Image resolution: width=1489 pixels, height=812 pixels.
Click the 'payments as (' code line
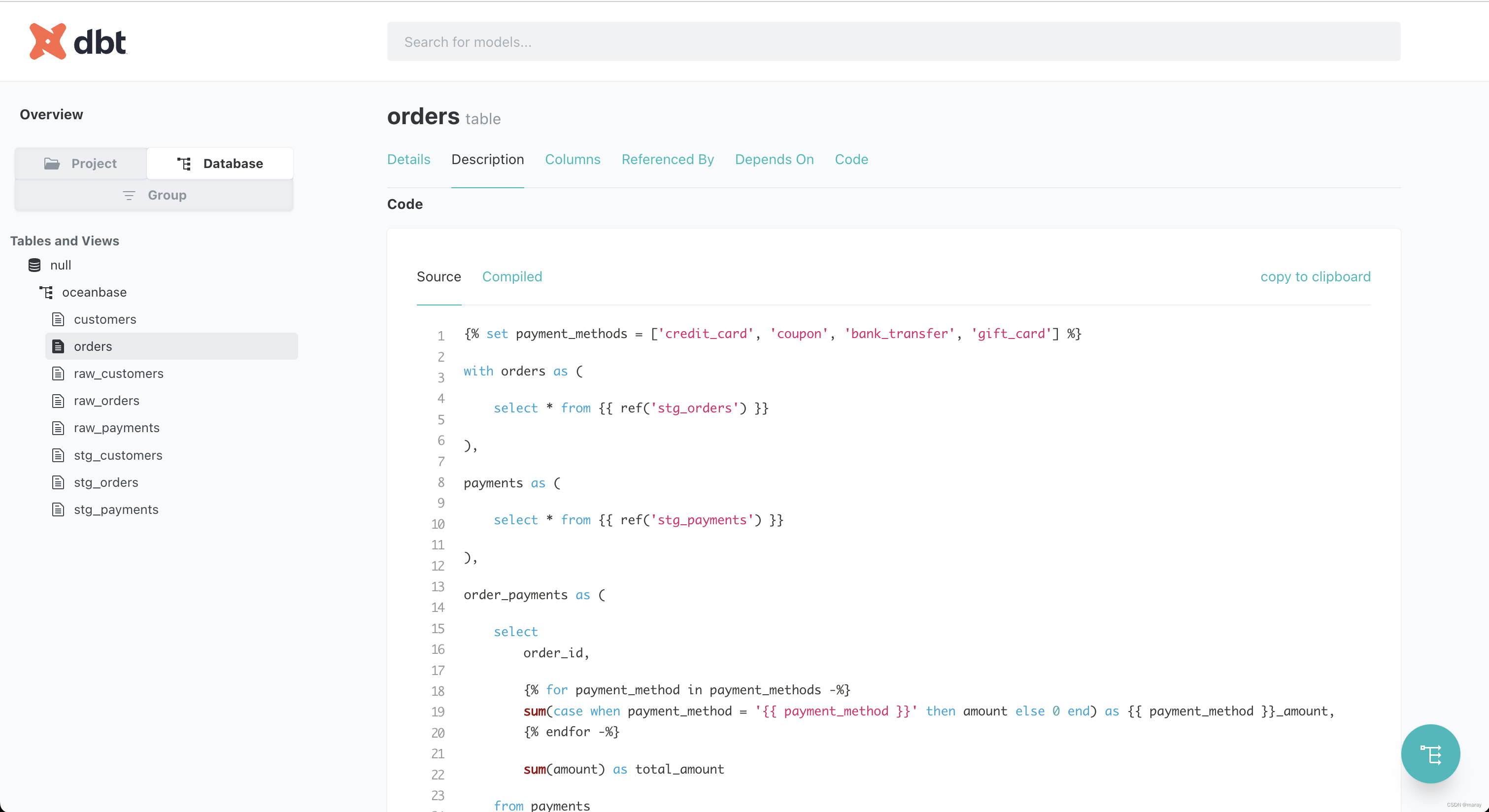[511, 483]
